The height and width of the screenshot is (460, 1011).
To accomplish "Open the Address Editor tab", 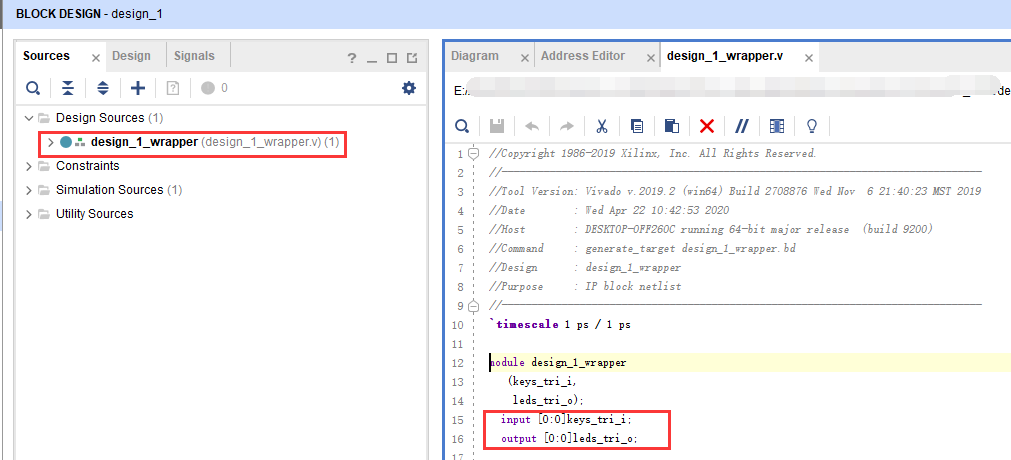I will (583, 55).
